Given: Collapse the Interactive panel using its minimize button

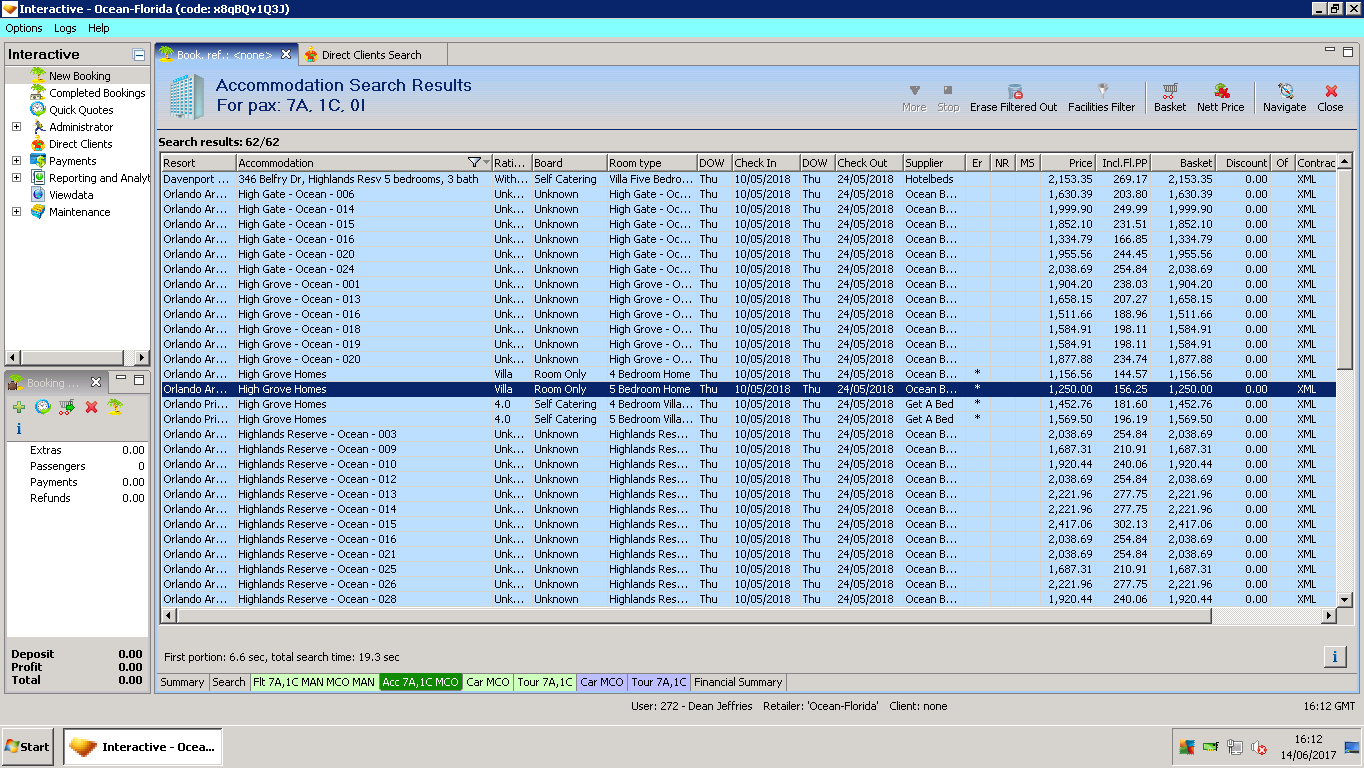Looking at the screenshot, I should (x=139, y=55).
